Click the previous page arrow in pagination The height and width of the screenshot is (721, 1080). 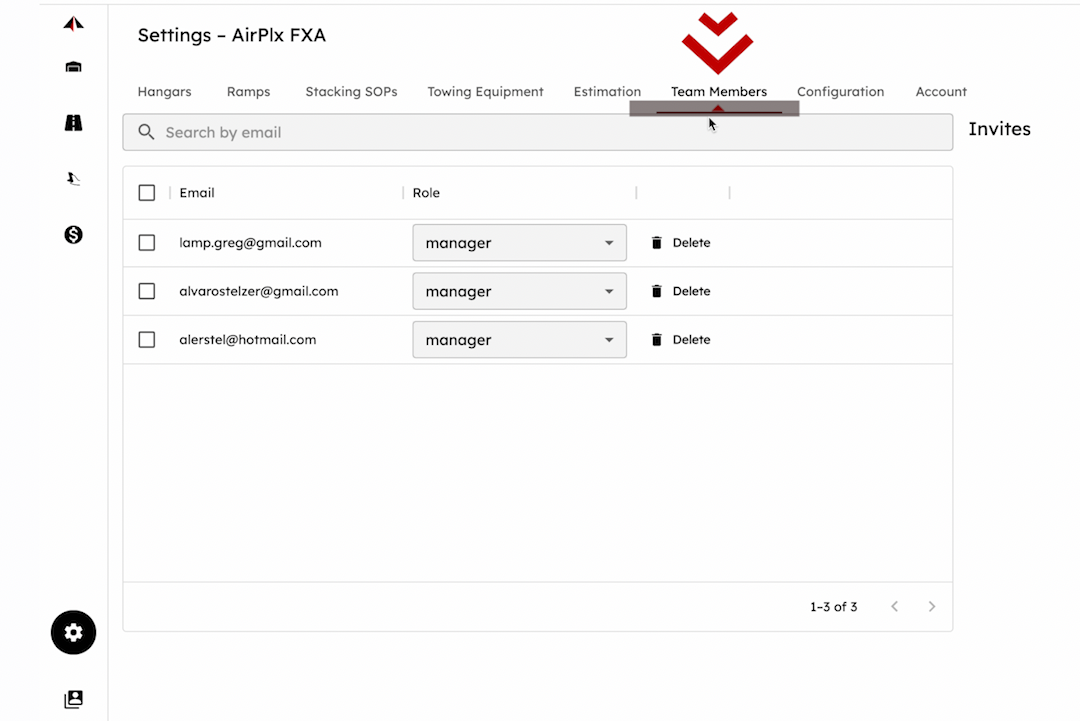[895, 607]
